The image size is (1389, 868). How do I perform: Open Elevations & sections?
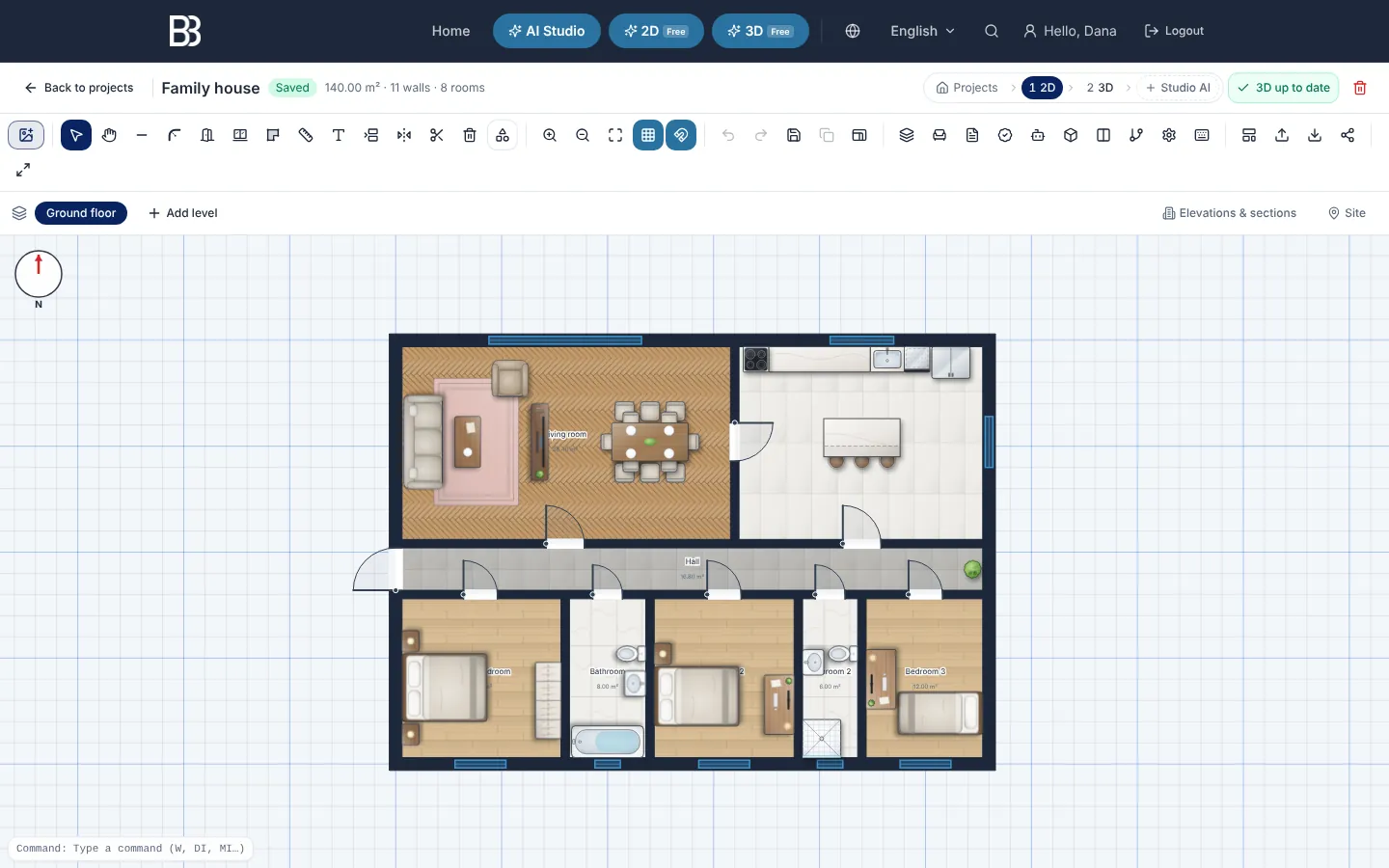(x=1230, y=213)
